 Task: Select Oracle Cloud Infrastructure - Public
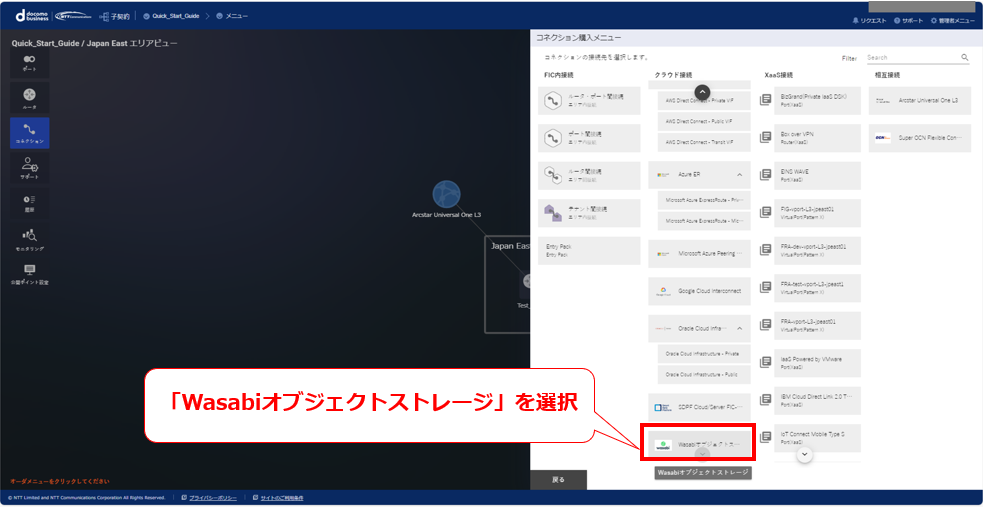(x=704, y=375)
